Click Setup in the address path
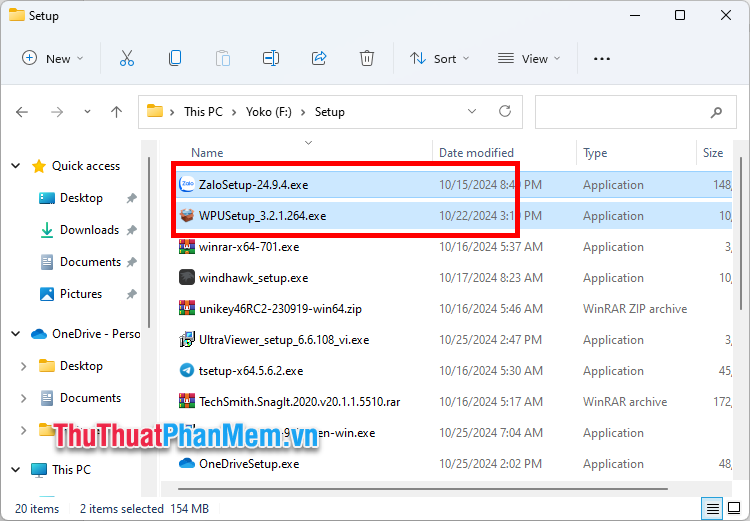 (330, 112)
